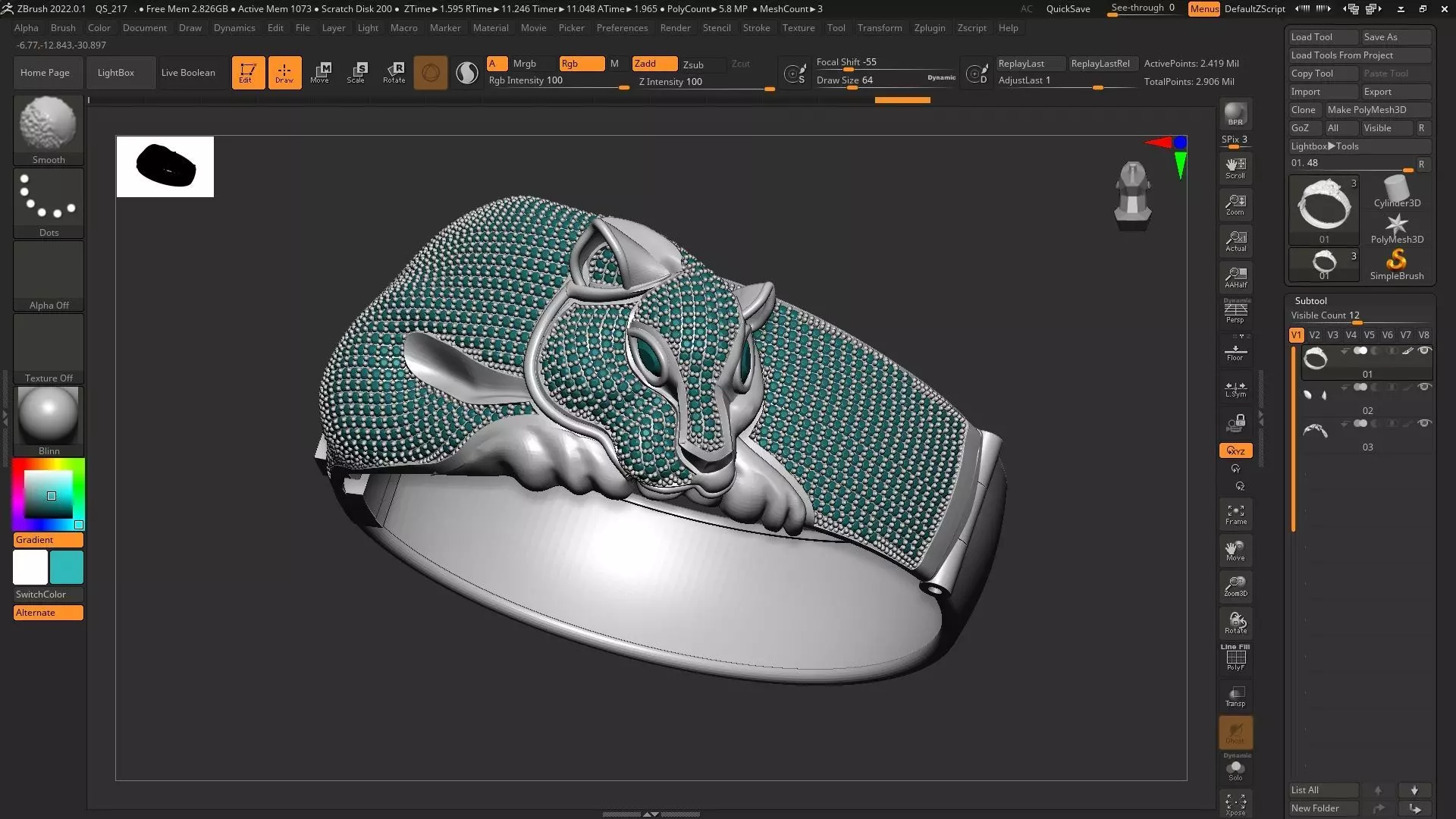Screen dimensions: 1456x819
Task: Click the ReplayLast button
Action: tap(1030, 64)
